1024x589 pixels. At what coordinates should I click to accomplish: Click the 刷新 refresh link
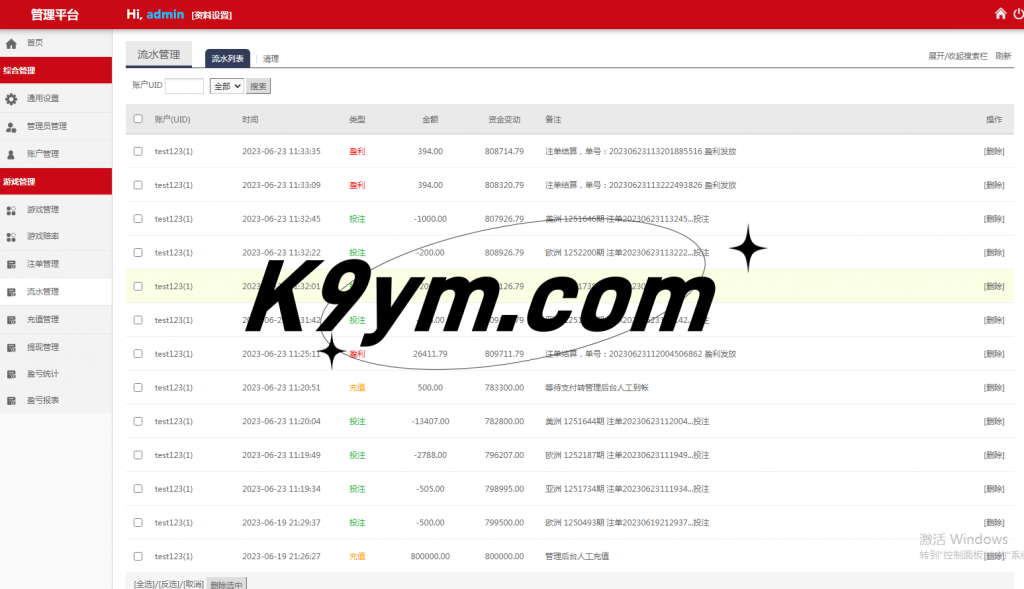click(x=1003, y=56)
